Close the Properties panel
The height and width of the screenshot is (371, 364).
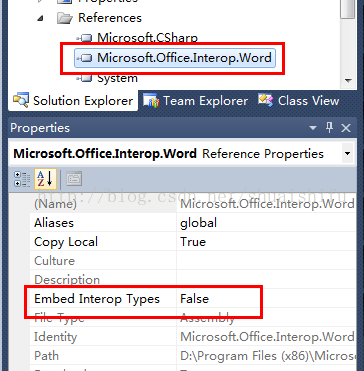click(346, 128)
